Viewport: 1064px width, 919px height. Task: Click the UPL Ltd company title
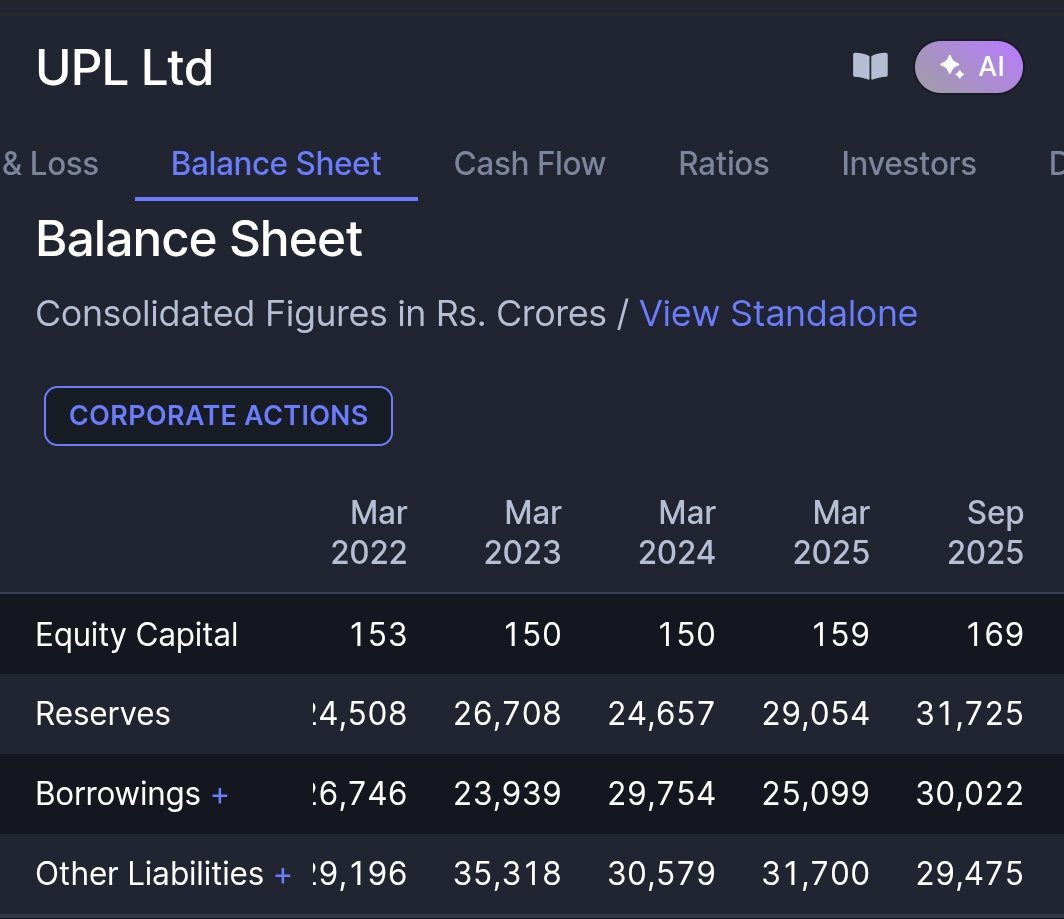coord(124,67)
